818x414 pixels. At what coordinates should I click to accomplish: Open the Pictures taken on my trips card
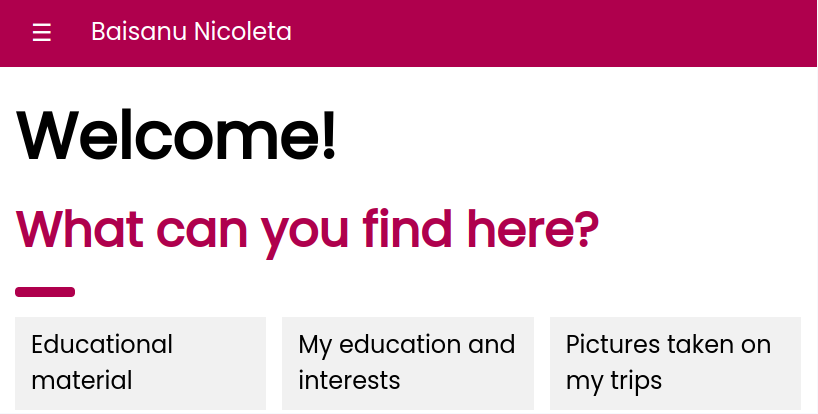tap(675, 363)
